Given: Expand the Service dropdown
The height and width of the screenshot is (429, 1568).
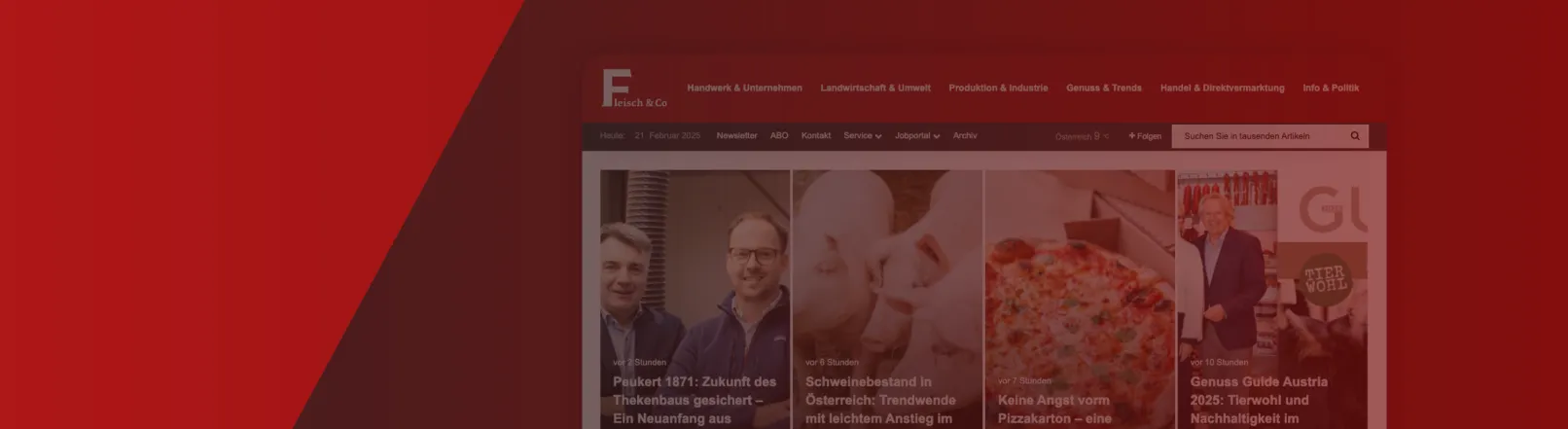Looking at the screenshot, I should [862, 136].
